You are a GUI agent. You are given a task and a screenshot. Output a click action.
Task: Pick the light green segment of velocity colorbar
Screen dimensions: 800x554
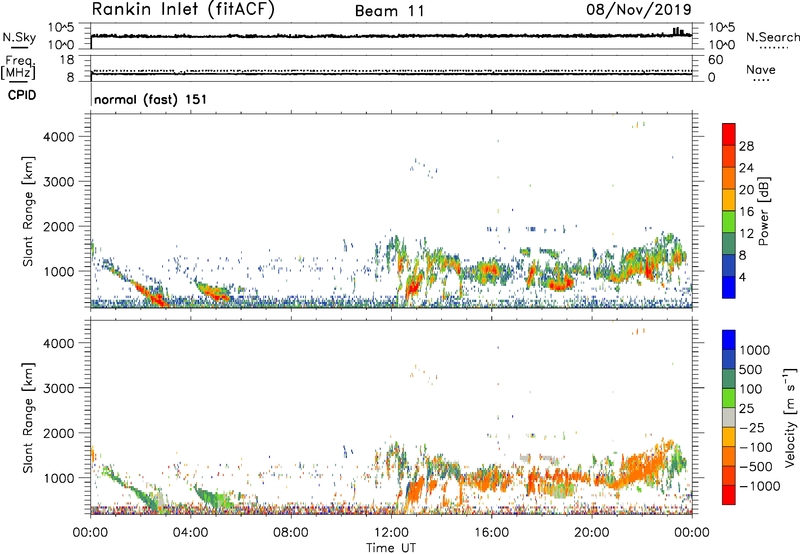(x=729, y=398)
